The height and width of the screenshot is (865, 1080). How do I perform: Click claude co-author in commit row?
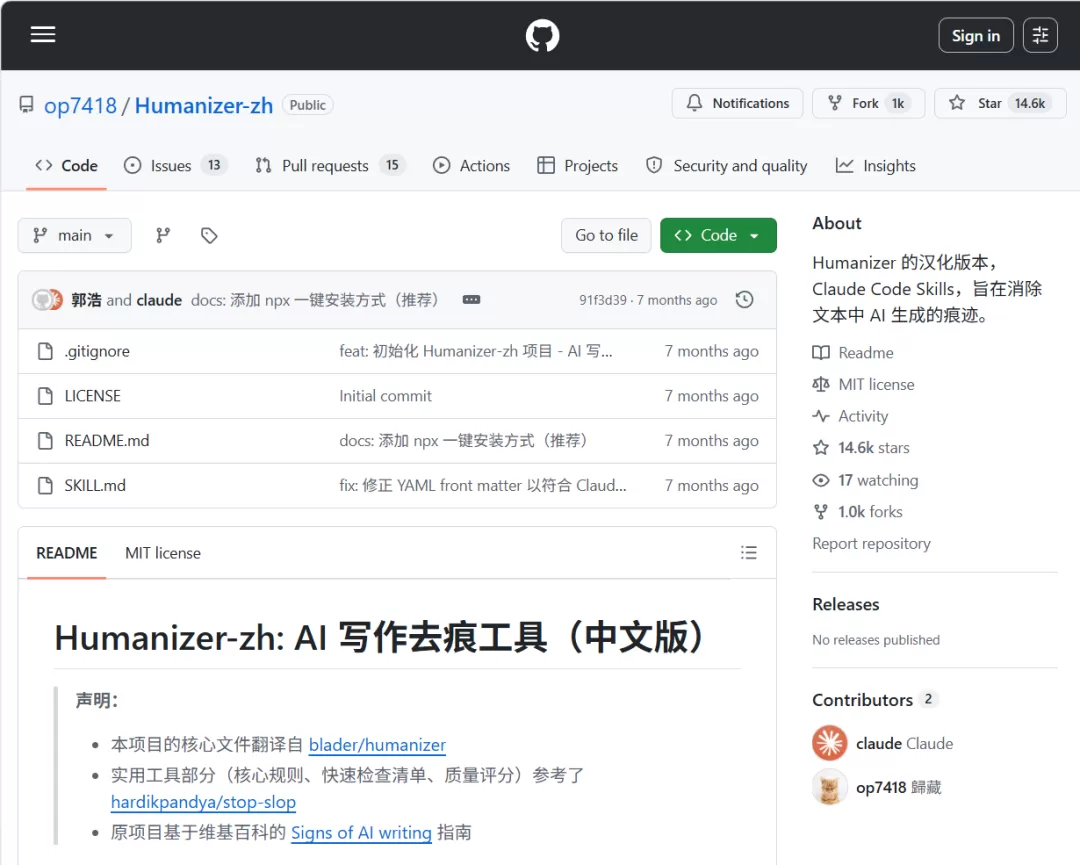pyautogui.click(x=159, y=300)
